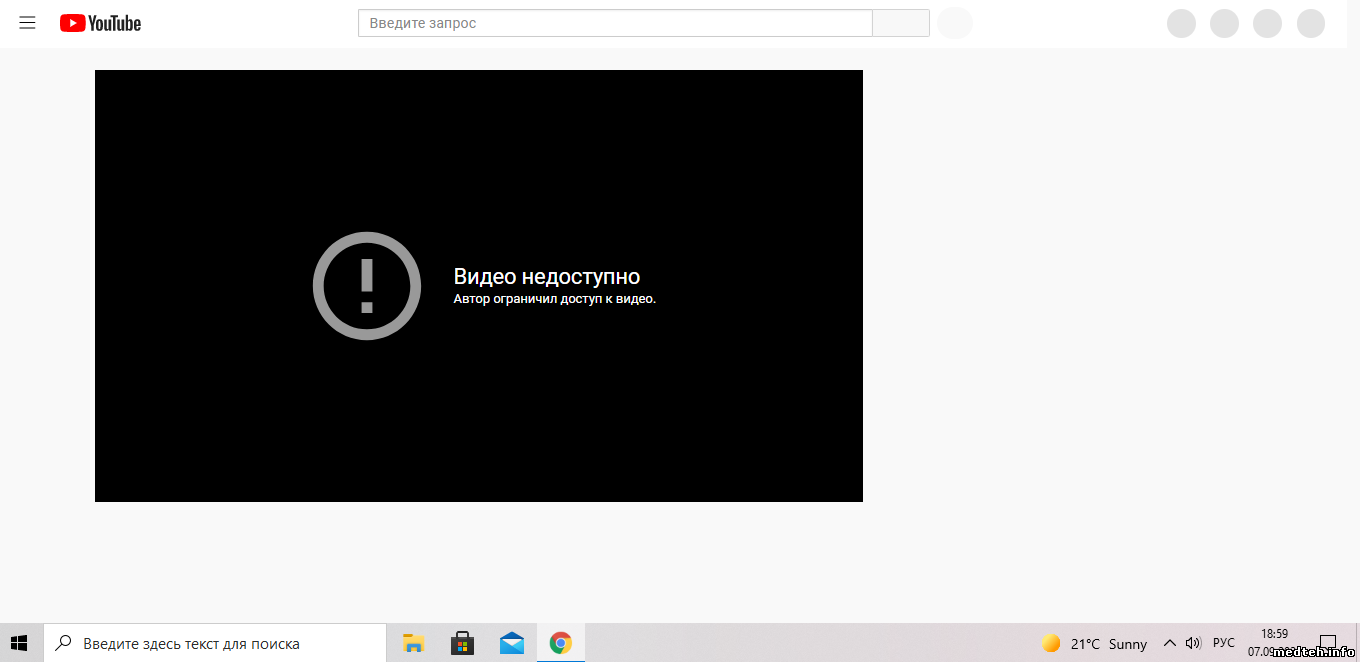Viewport: 1360px width, 662px height.
Task: Click the last round icon in top-right header
Action: 1310,23
